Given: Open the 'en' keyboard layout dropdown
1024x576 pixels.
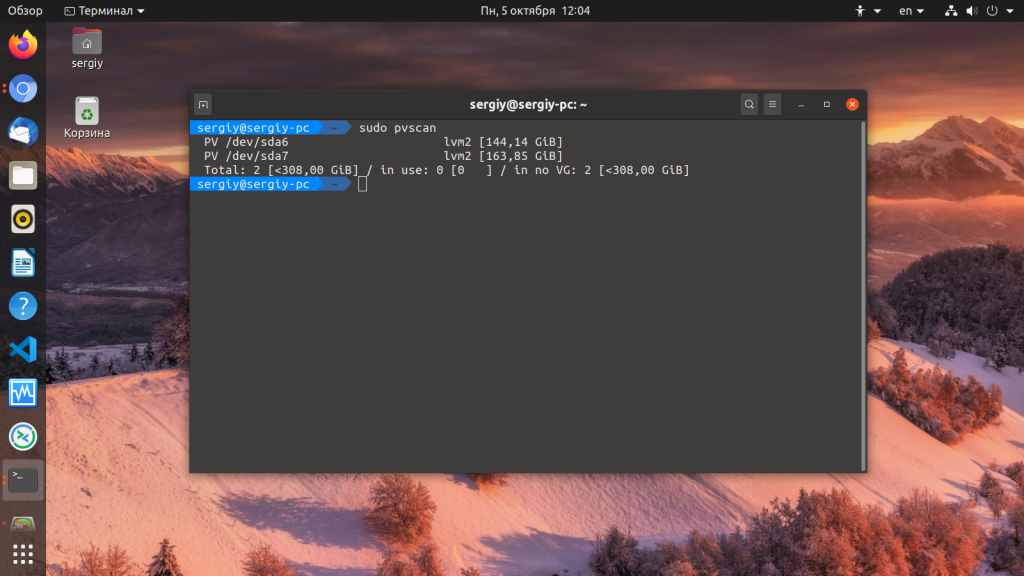Looking at the screenshot, I should tap(911, 11).
